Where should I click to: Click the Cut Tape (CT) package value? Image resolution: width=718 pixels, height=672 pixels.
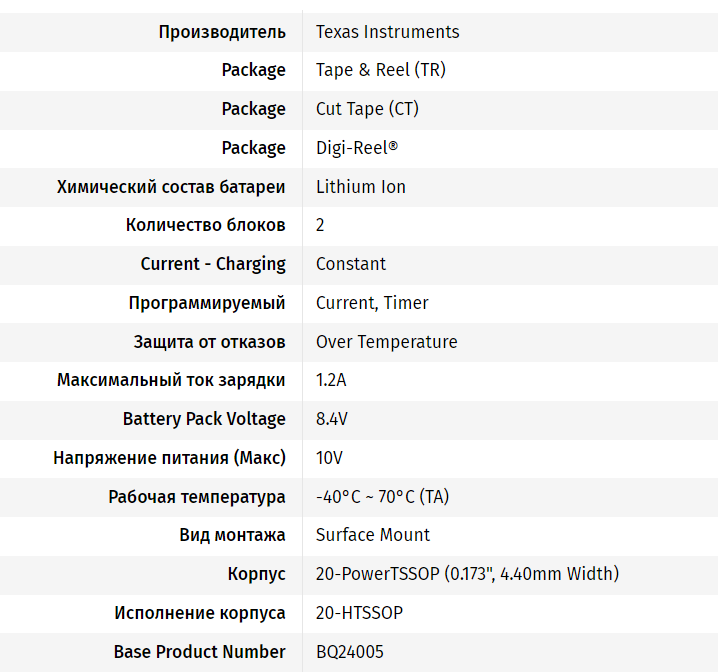click(x=367, y=109)
